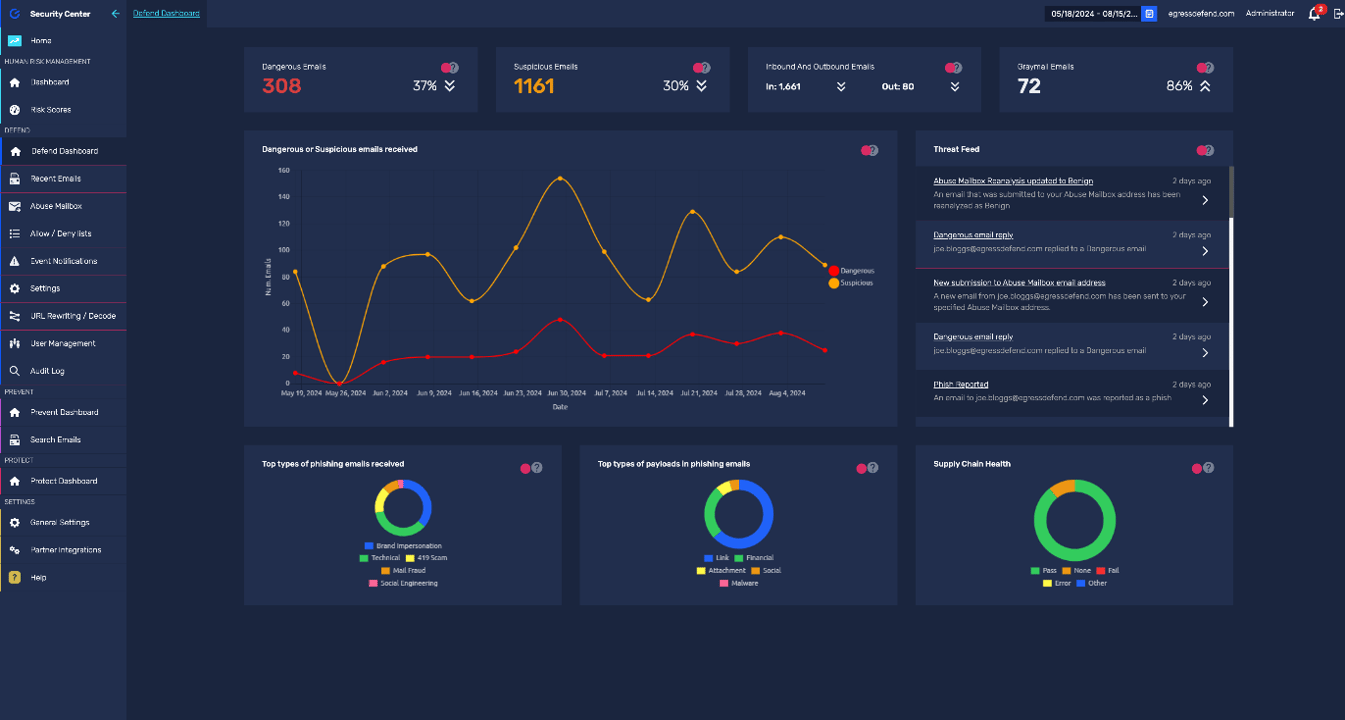Toggle the Inbound And Outbound Emails switch

[x=954, y=68]
